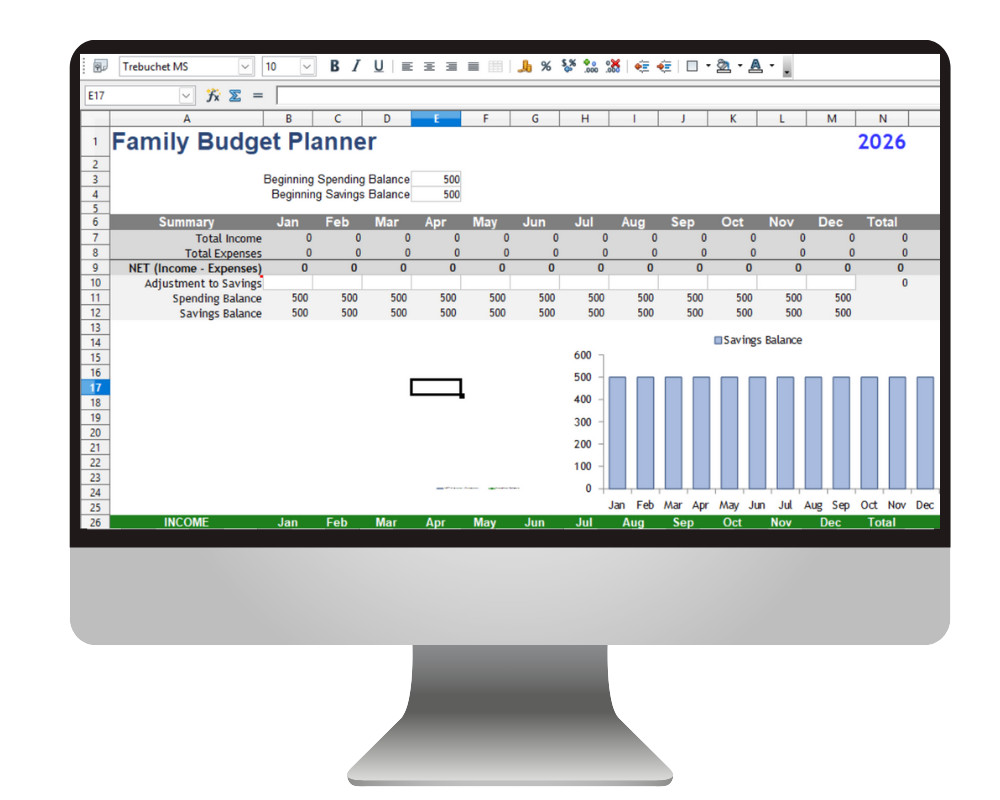Pick a font color from the font color swatch

pyautogui.click(x=756, y=66)
